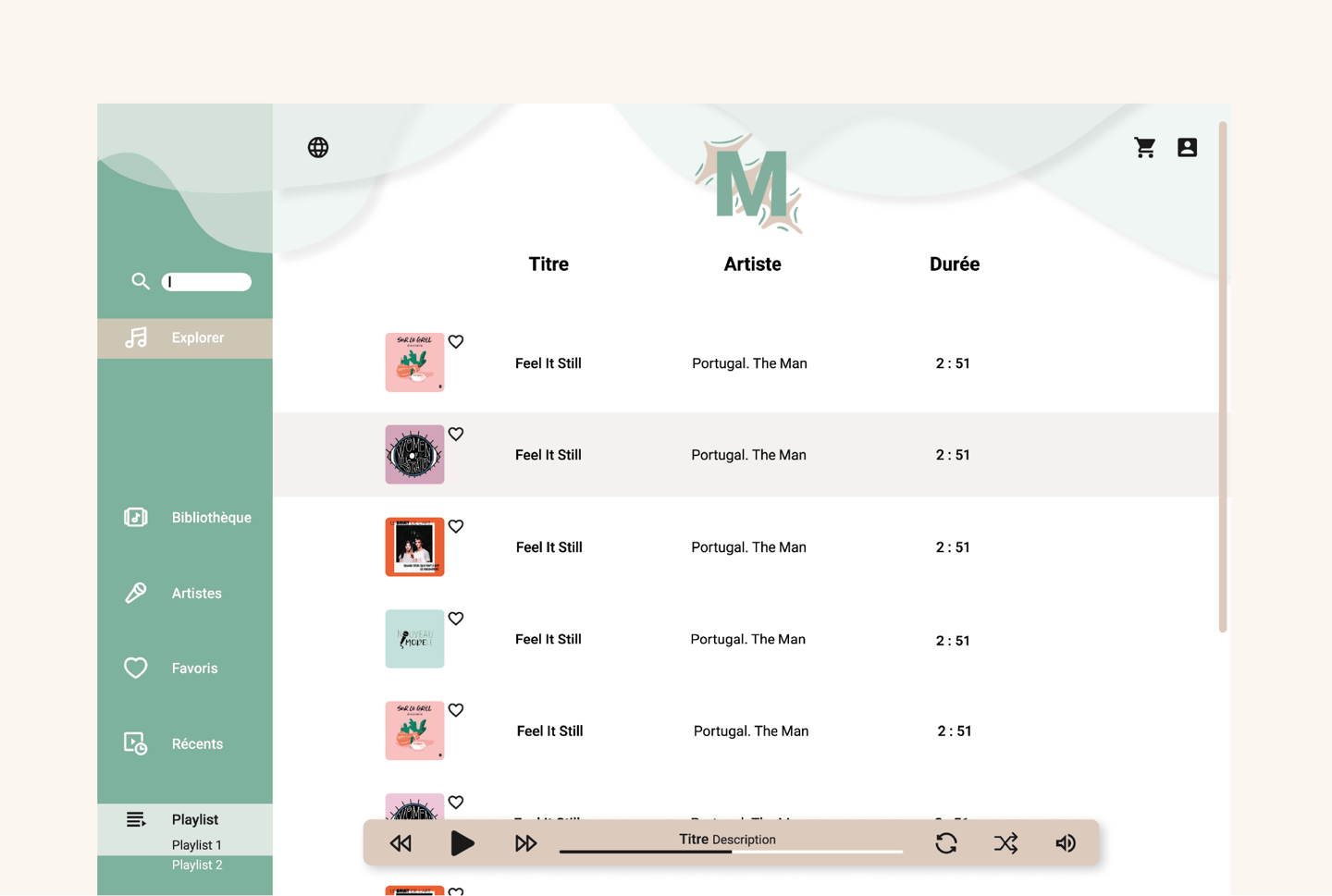The width and height of the screenshot is (1332, 896).
Task: Go to Bibliothèque
Action: pyautogui.click(x=211, y=518)
